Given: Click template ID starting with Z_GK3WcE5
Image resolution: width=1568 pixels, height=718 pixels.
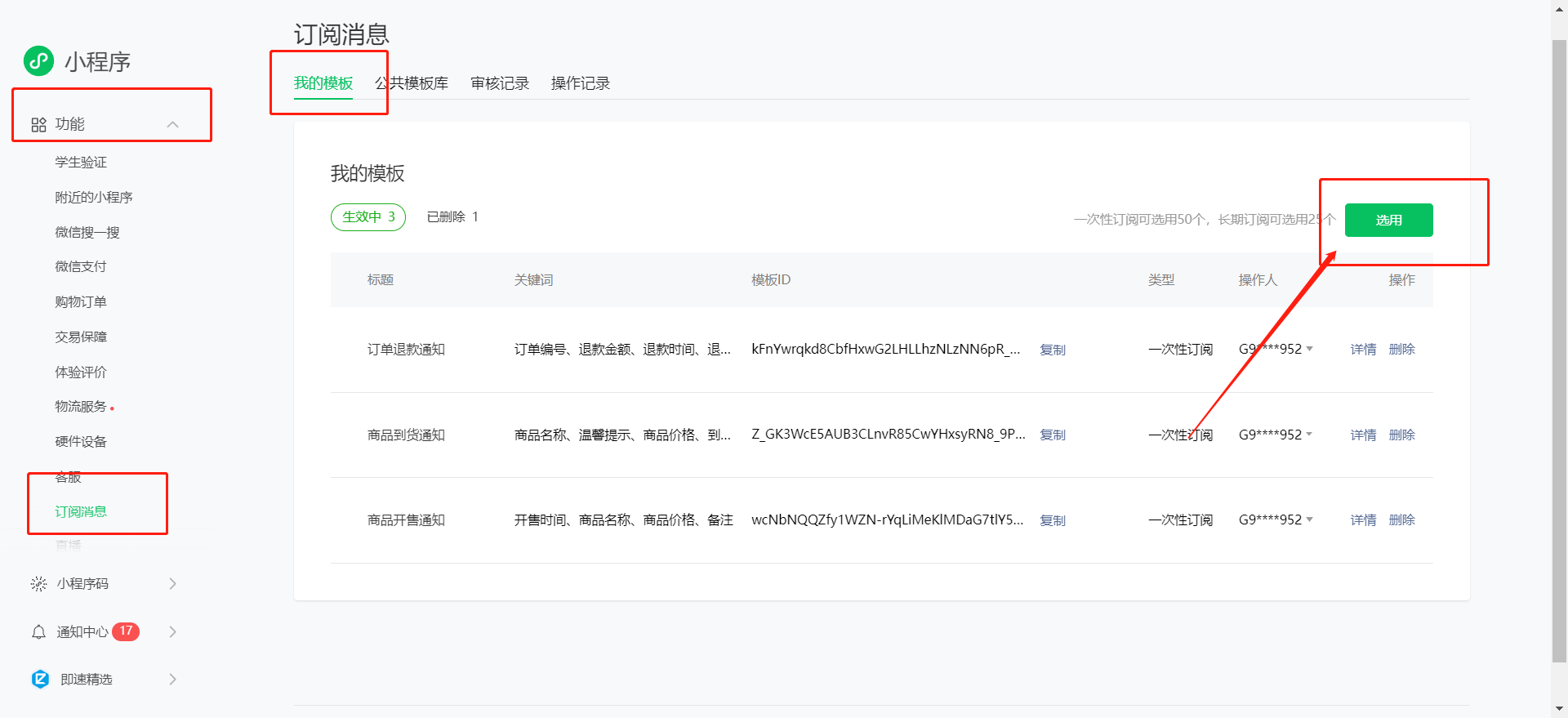Looking at the screenshot, I should (889, 435).
